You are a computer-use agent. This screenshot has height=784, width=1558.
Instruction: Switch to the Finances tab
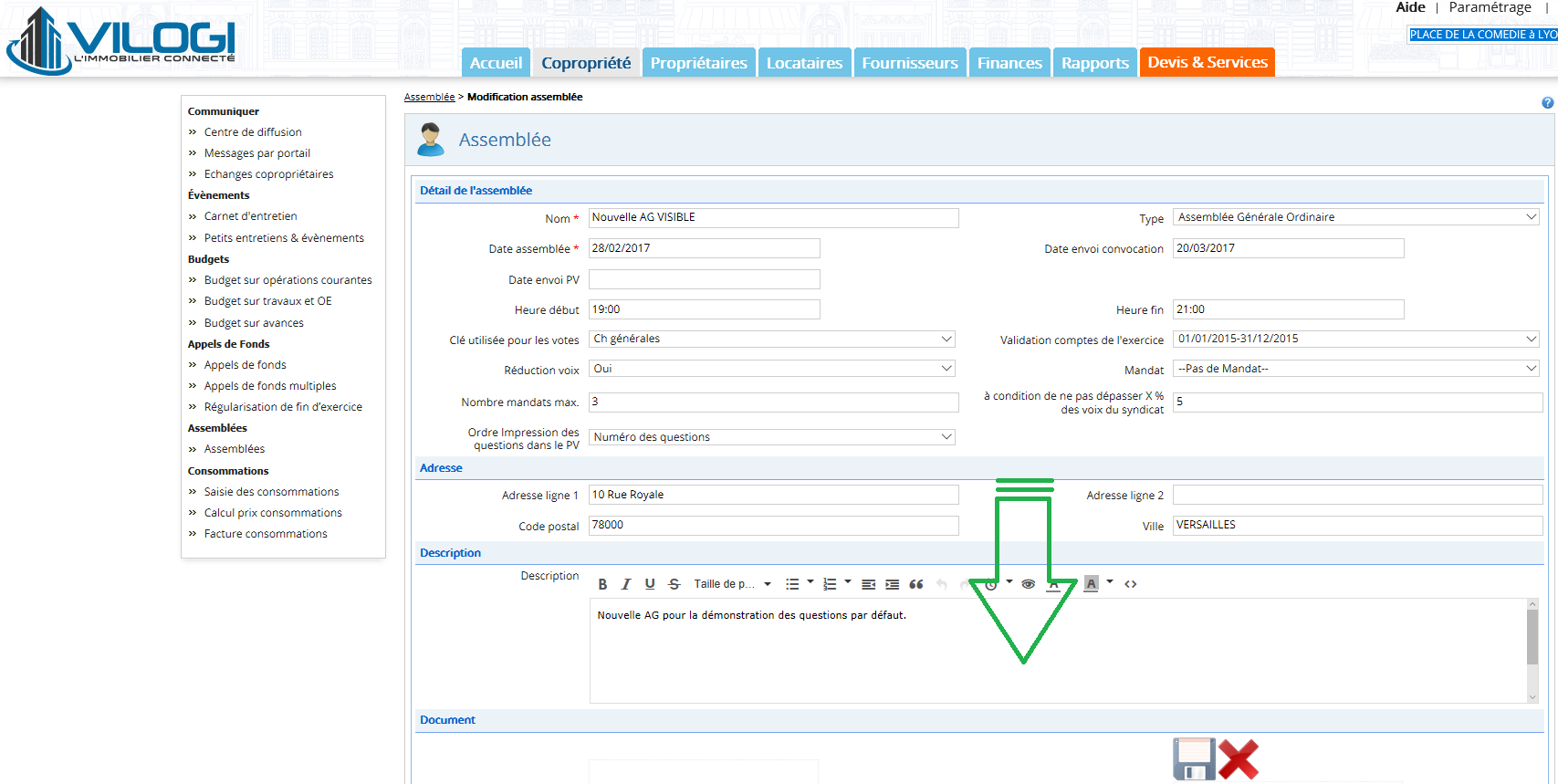[1009, 63]
